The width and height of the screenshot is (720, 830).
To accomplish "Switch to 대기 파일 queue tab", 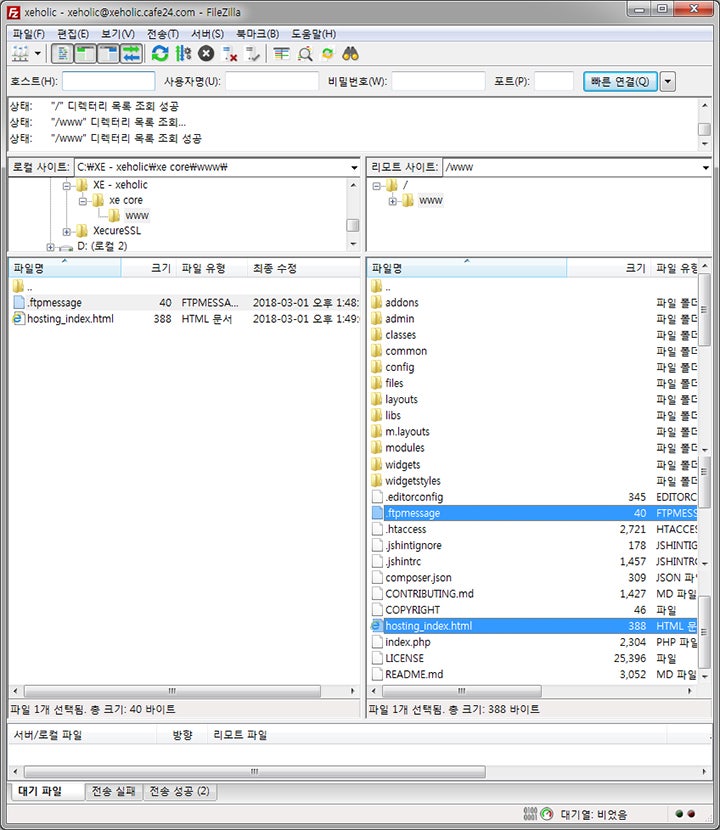I will (x=47, y=791).
